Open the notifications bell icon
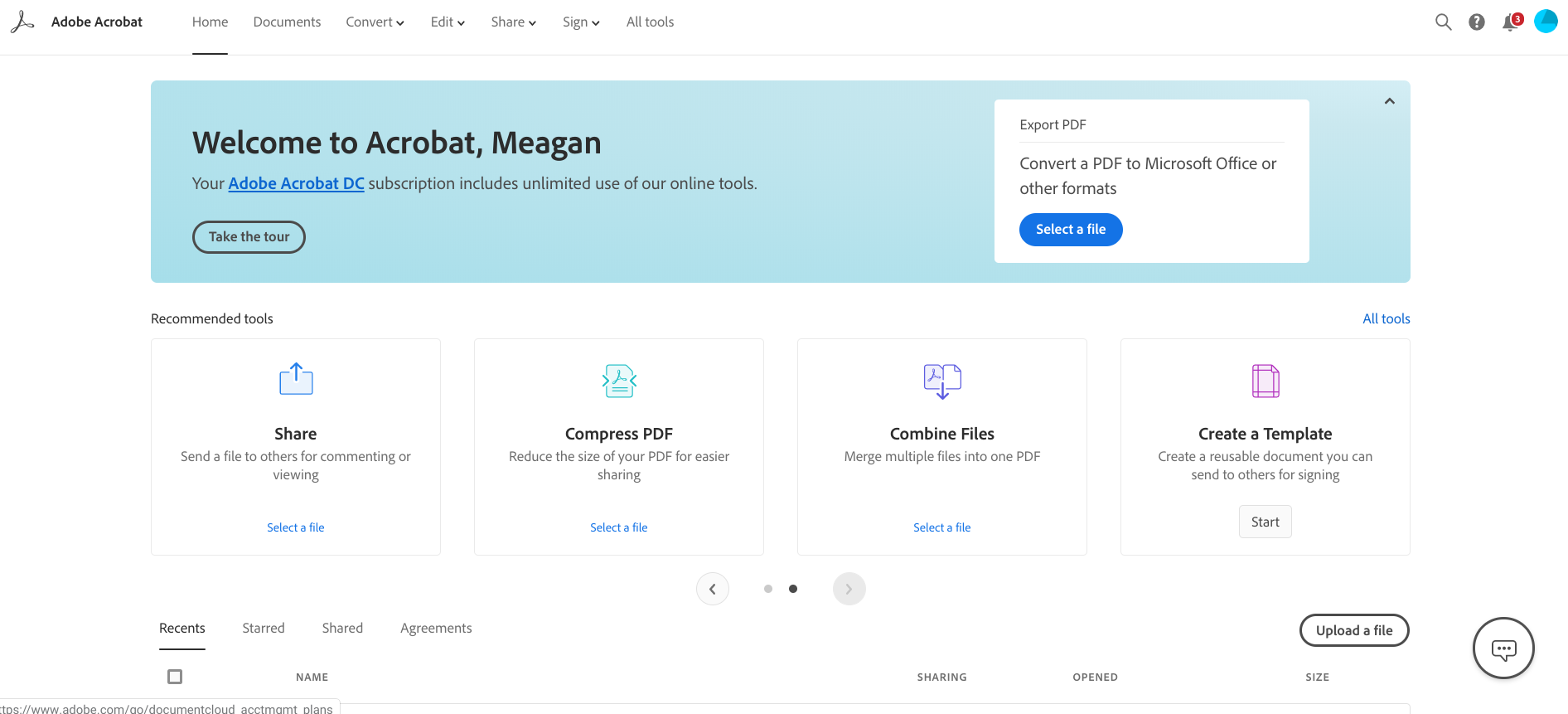This screenshot has width=1568, height=714. coord(1510,22)
